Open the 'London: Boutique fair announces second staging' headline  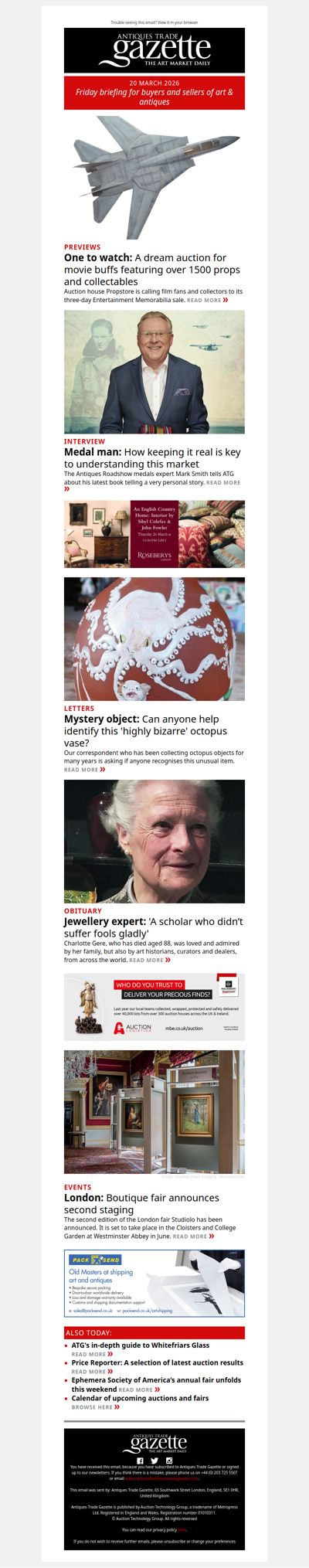pos(141,1204)
